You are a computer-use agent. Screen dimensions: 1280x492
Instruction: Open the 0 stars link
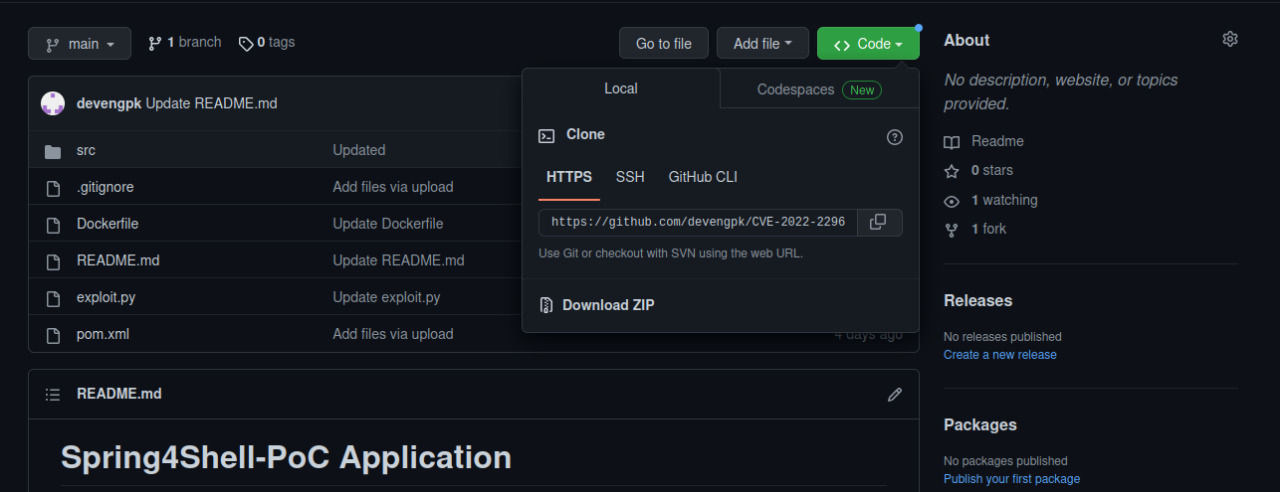point(992,170)
